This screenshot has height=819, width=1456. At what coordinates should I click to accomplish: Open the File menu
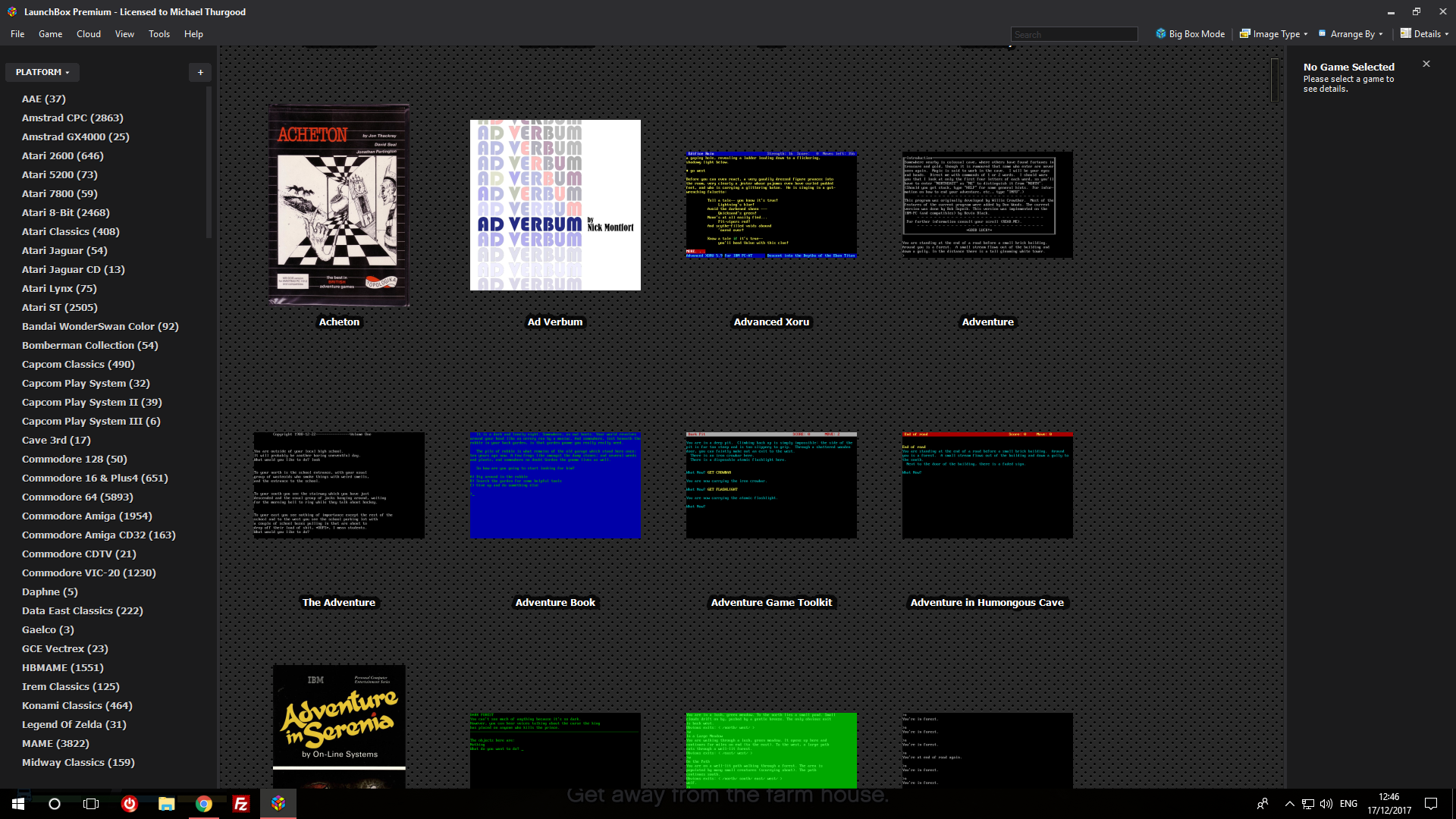click(17, 34)
